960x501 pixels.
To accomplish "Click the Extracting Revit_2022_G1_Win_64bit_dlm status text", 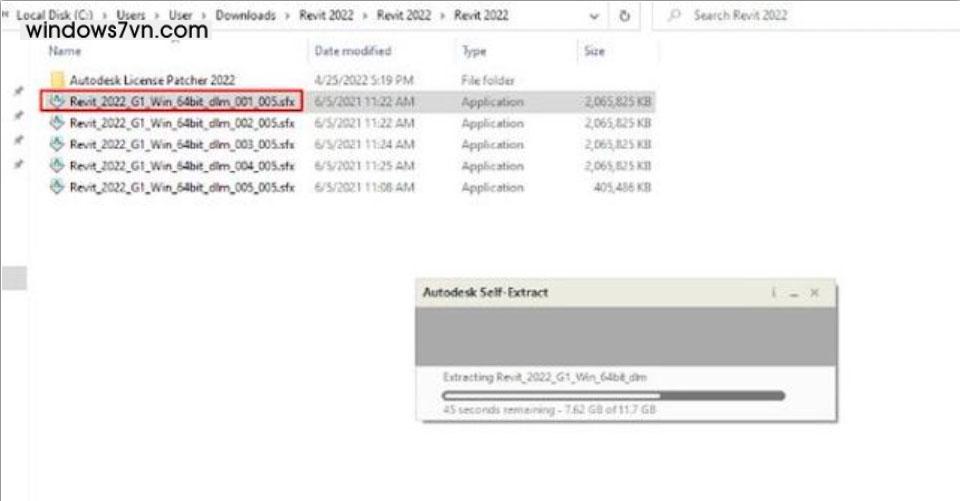I will click(544, 377).
